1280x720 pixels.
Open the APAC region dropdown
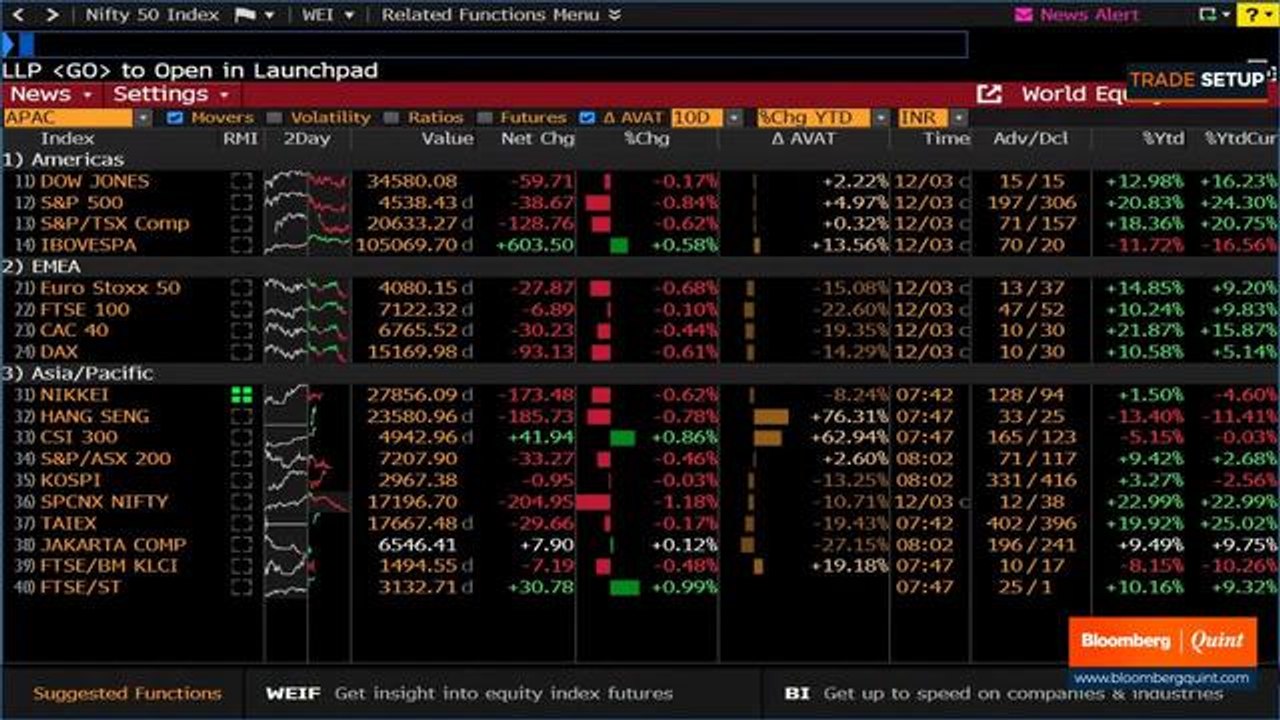[x=143, y=118]
